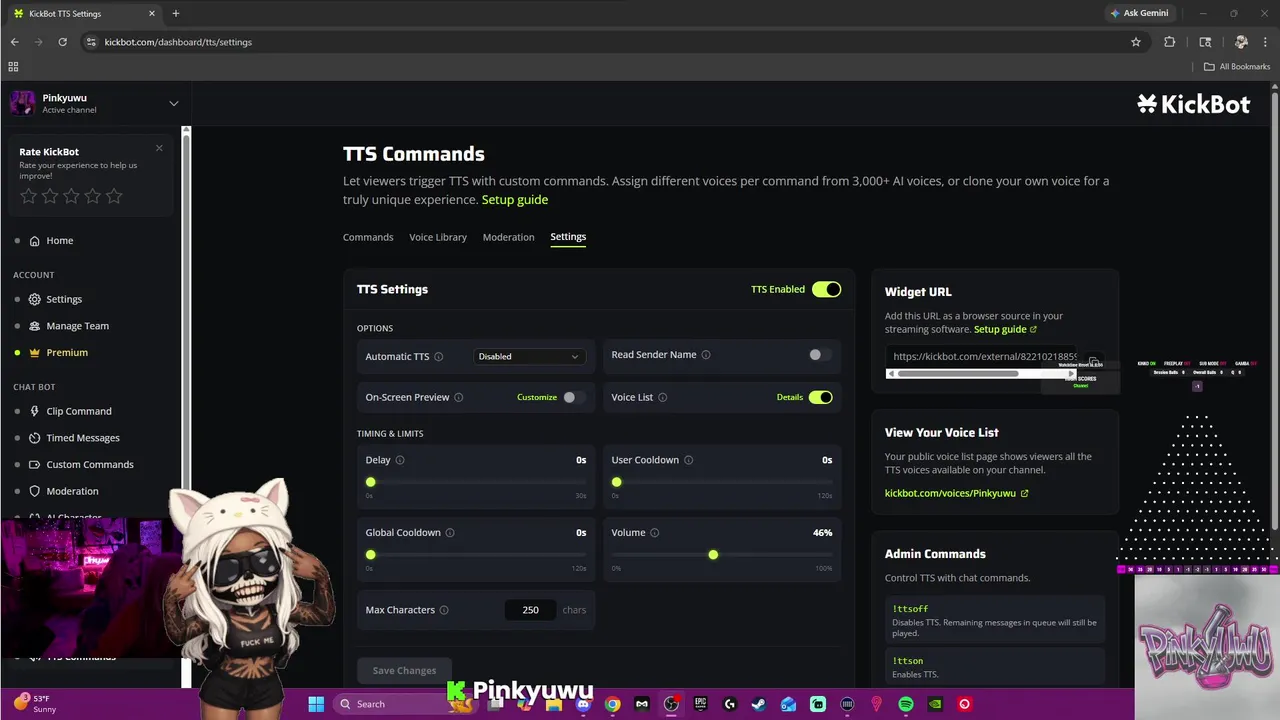
Task: Show info icon next to Global Cooldown
Action: [450, 533]
